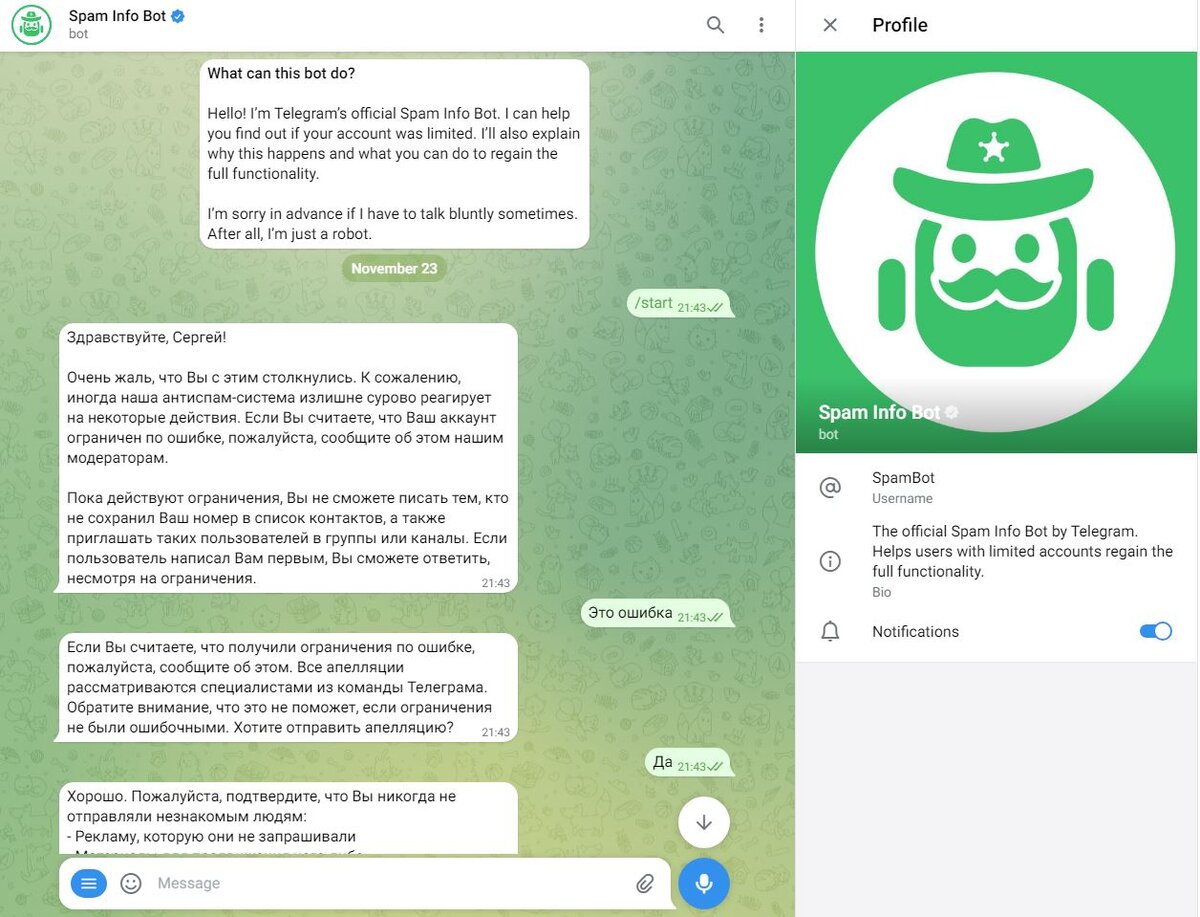Viewport: 1200px width, 917px height.
Task: Open the three-dot chat options menu
Action: 761,25
